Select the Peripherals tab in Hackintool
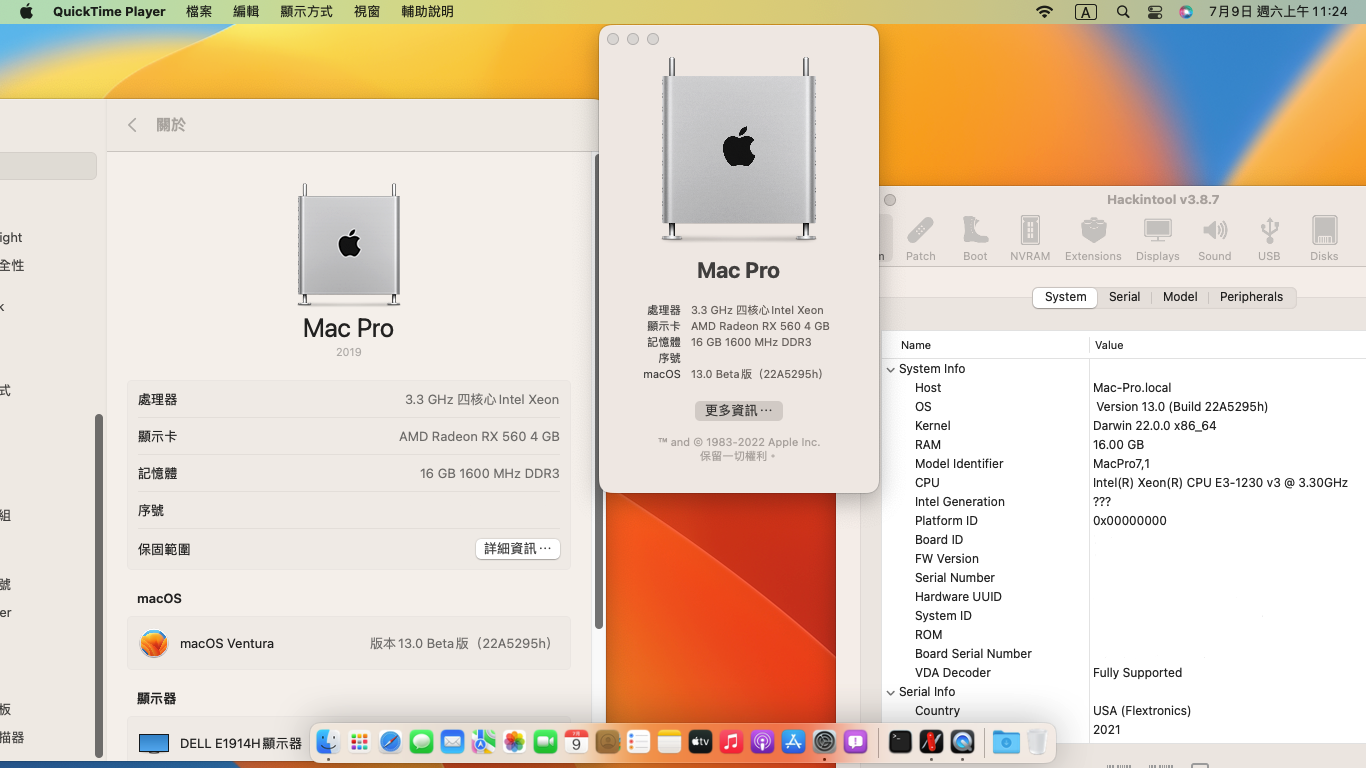This screenshot has height=768, width=1366. [x=1251, y=297]
